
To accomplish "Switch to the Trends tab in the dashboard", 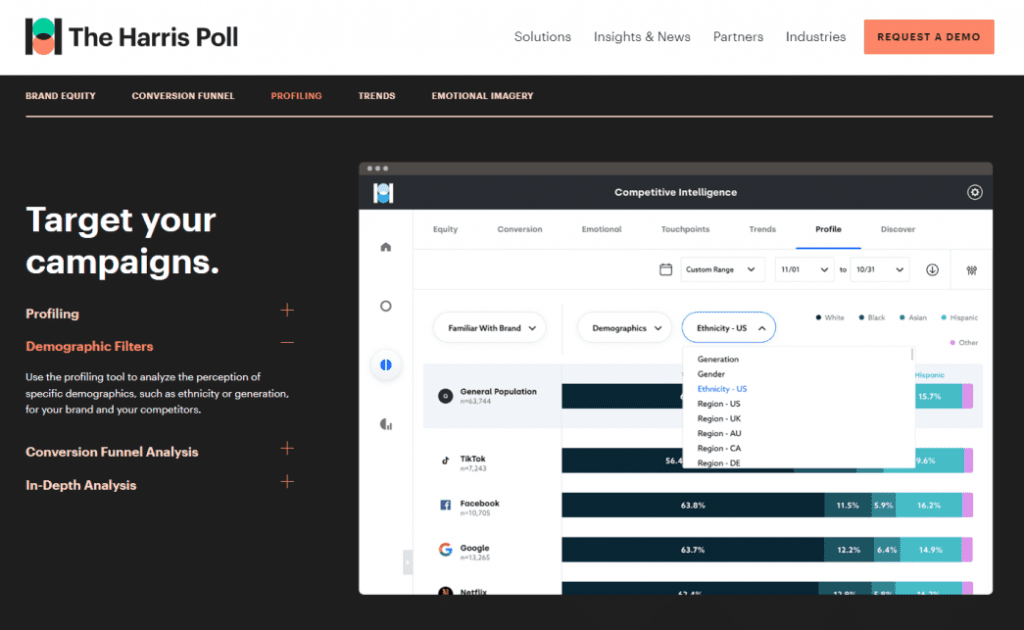I will tap(762, 229).
